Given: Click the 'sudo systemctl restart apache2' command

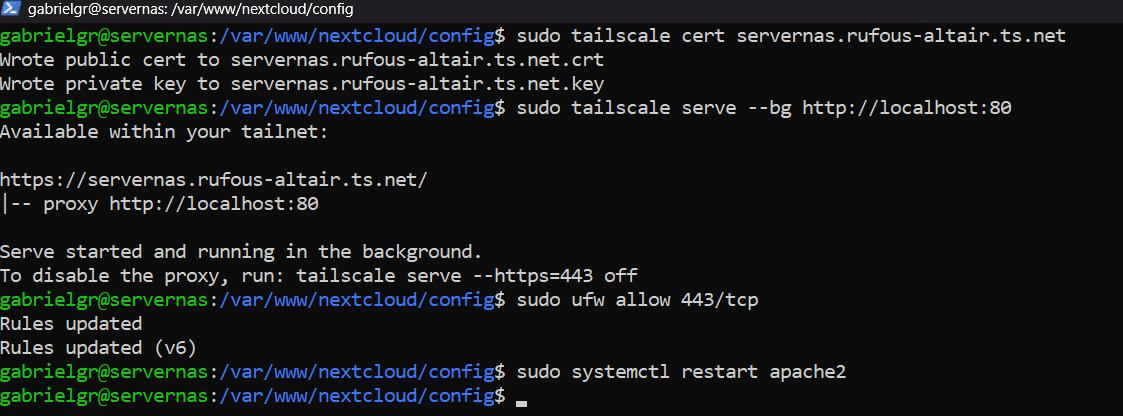Looking at the screenshot, I should coord(682,372).
